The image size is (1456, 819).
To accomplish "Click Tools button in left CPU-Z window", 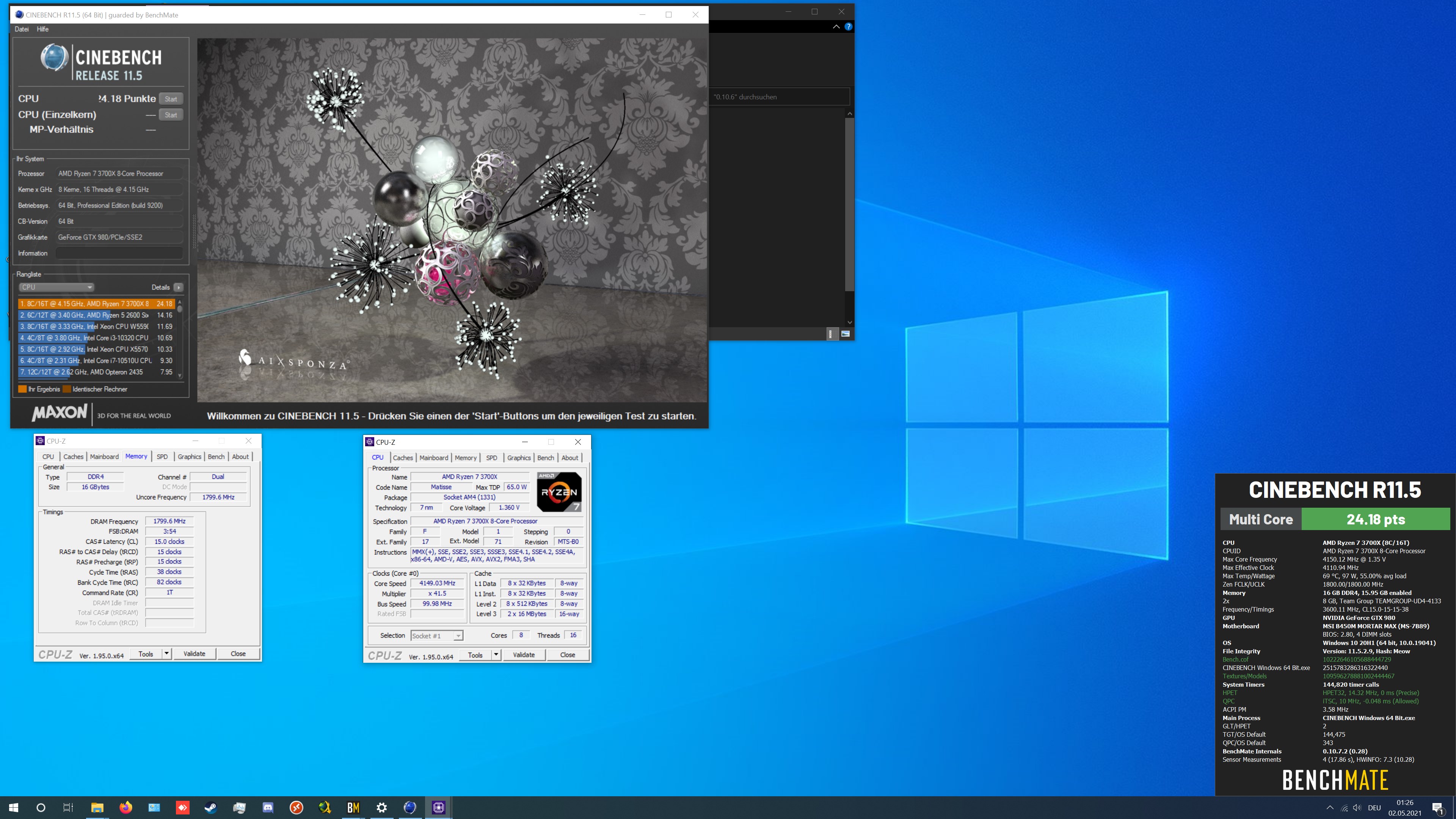I will [146, 654].
